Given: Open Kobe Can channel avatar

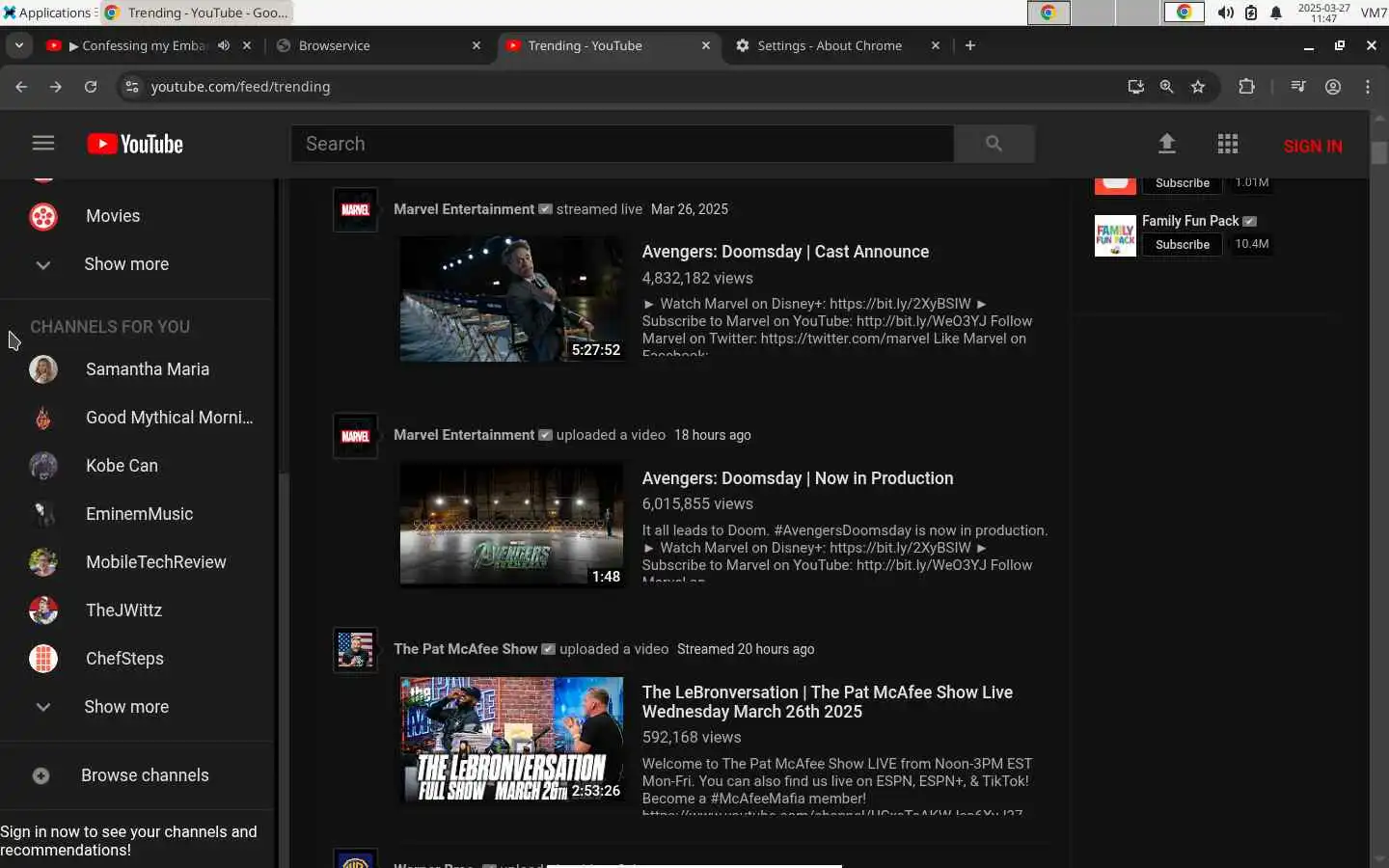Looking at the screenshot, I should (43, 466).
